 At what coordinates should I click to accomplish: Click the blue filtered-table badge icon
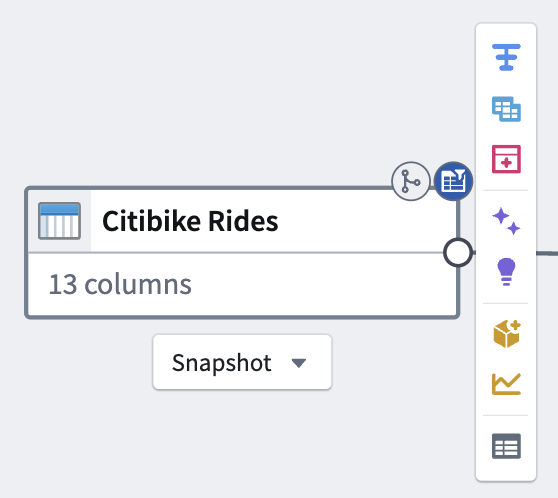[453, 181]
